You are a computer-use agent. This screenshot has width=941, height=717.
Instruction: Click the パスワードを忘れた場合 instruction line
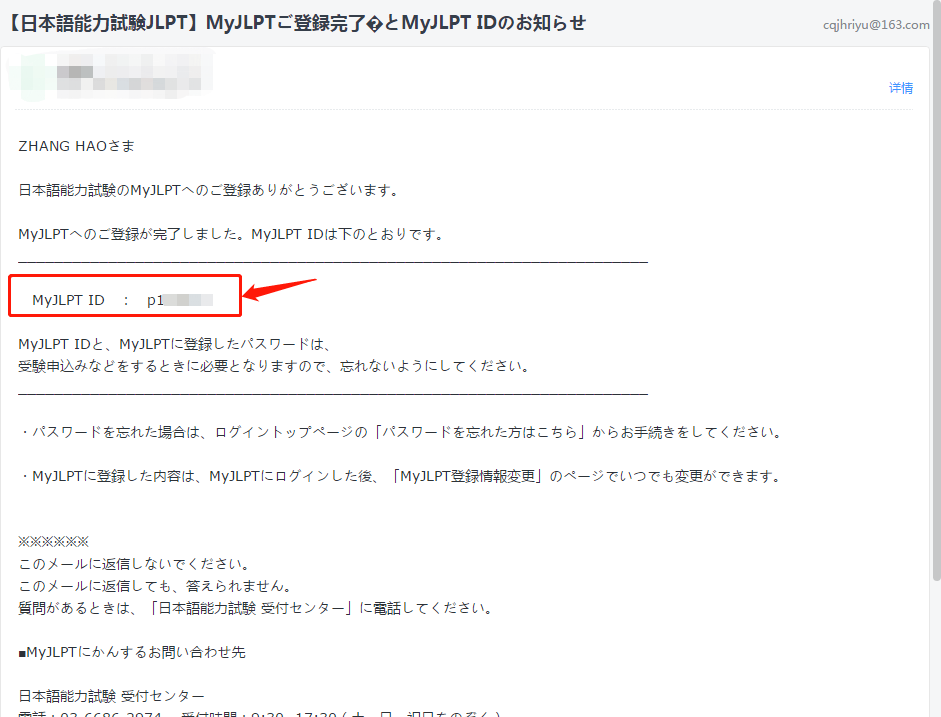[400, 431]
